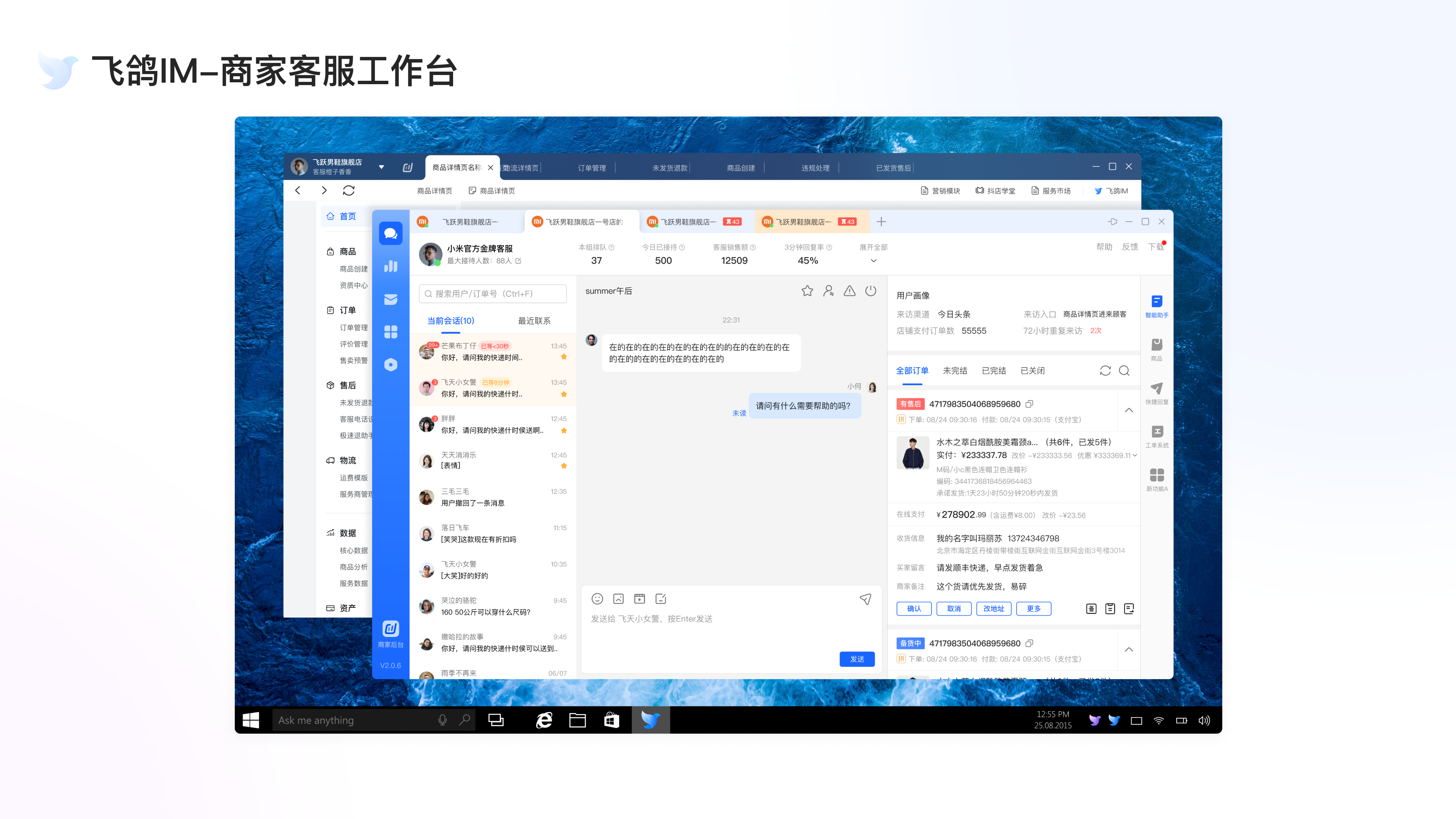Expand 展开全部 statistics chevron
This screenshot has height=819, width=1456.
tap(873, 260)
